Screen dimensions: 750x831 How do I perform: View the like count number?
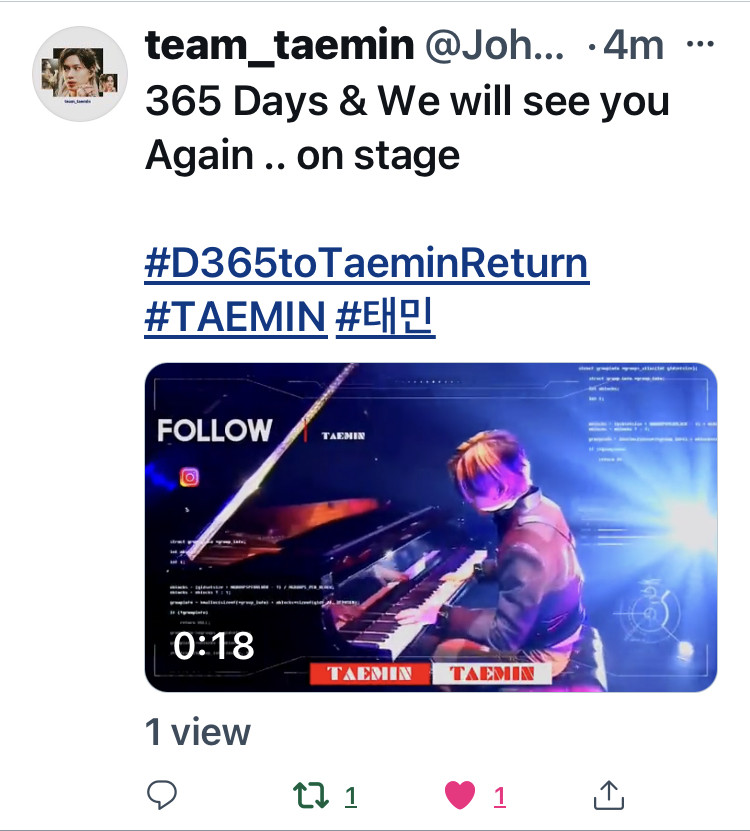click(x=499, y=796)
